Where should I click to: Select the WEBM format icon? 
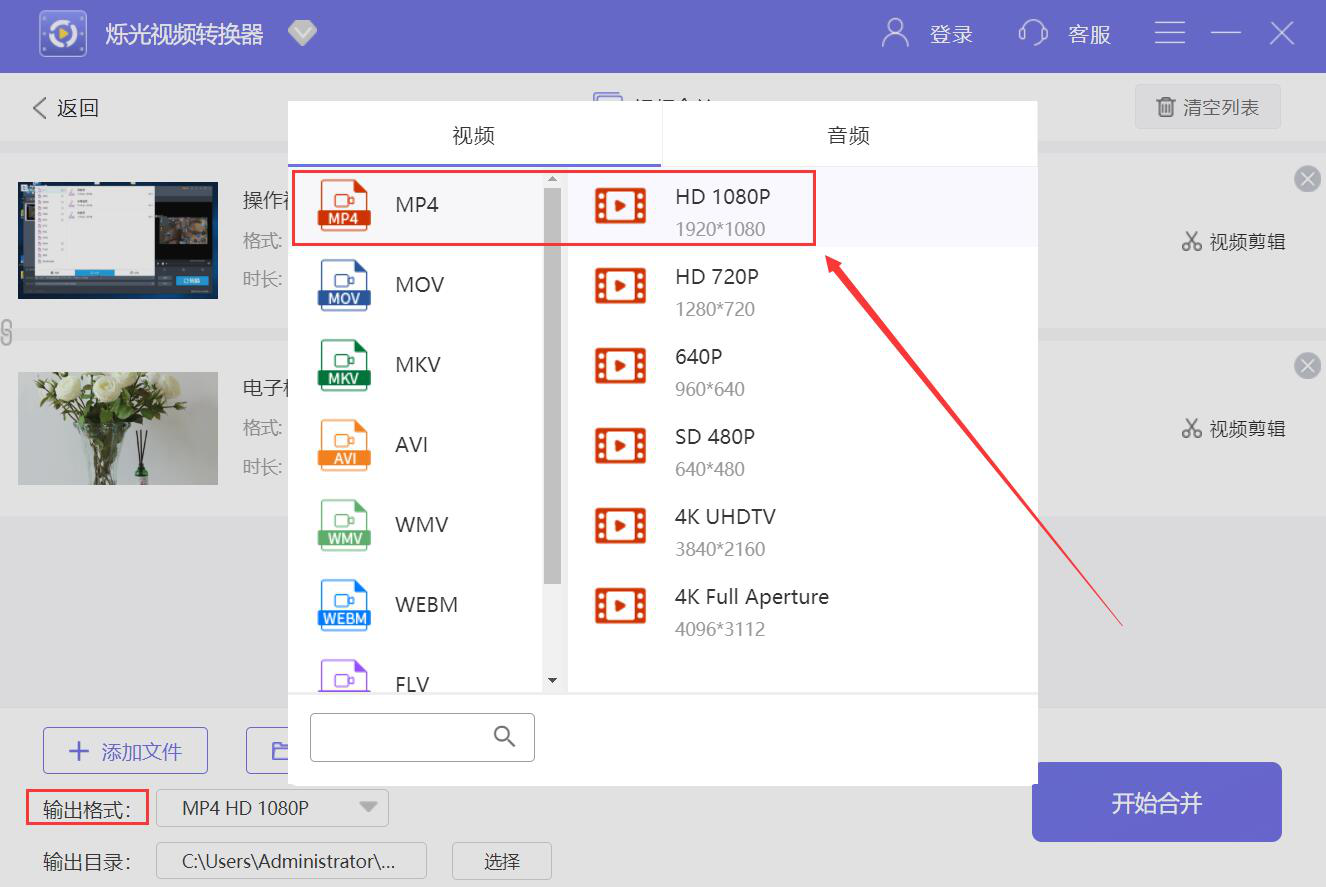[x=344, y=605]
